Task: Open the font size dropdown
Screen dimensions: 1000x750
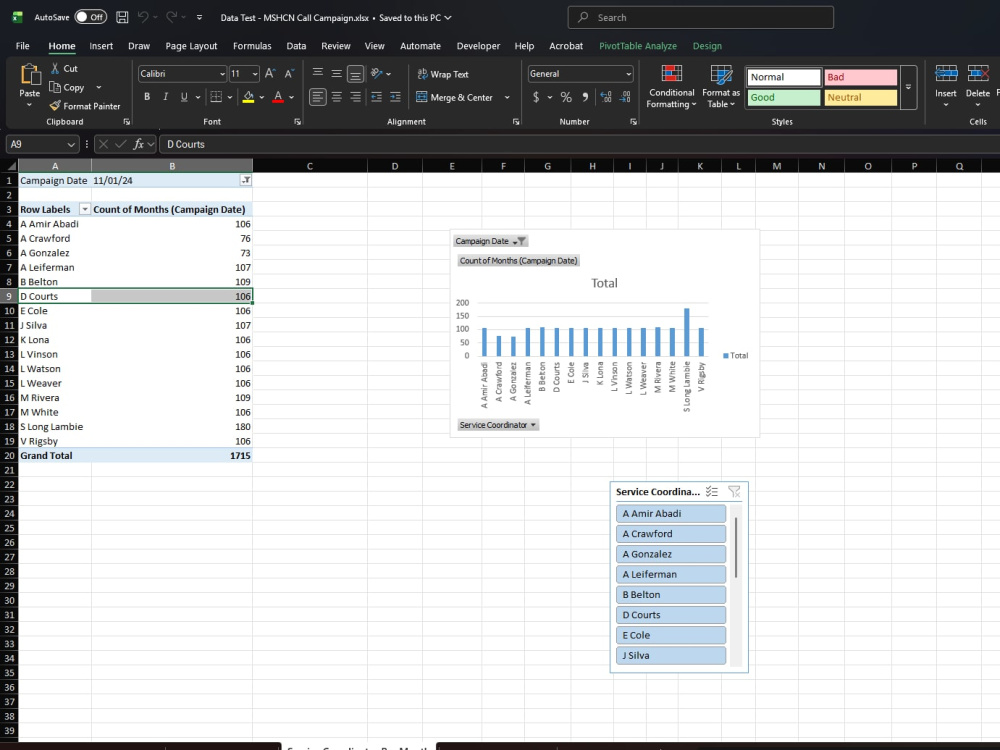Action: [255, 74]
